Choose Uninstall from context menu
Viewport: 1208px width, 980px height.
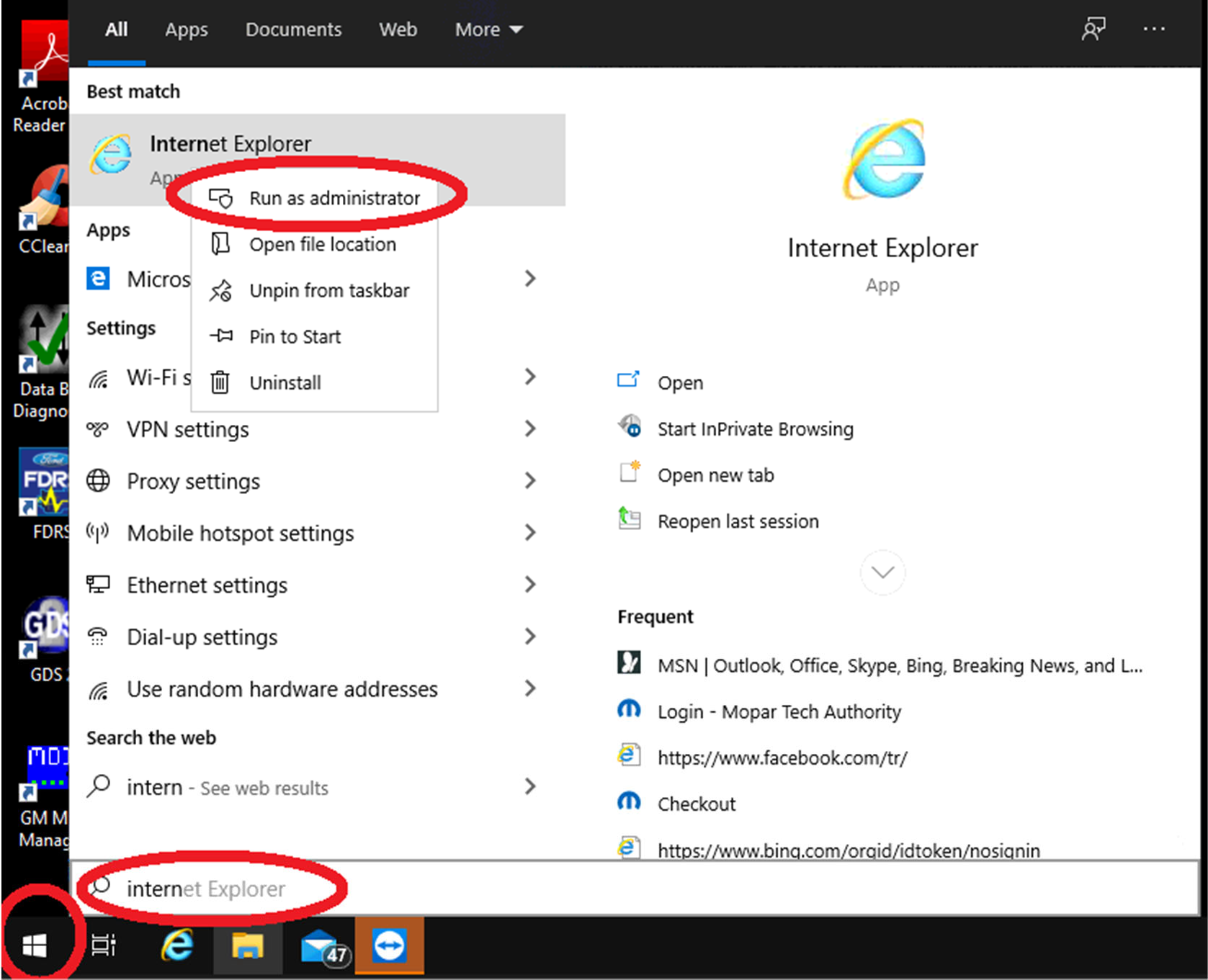click(x=315, y=382)
